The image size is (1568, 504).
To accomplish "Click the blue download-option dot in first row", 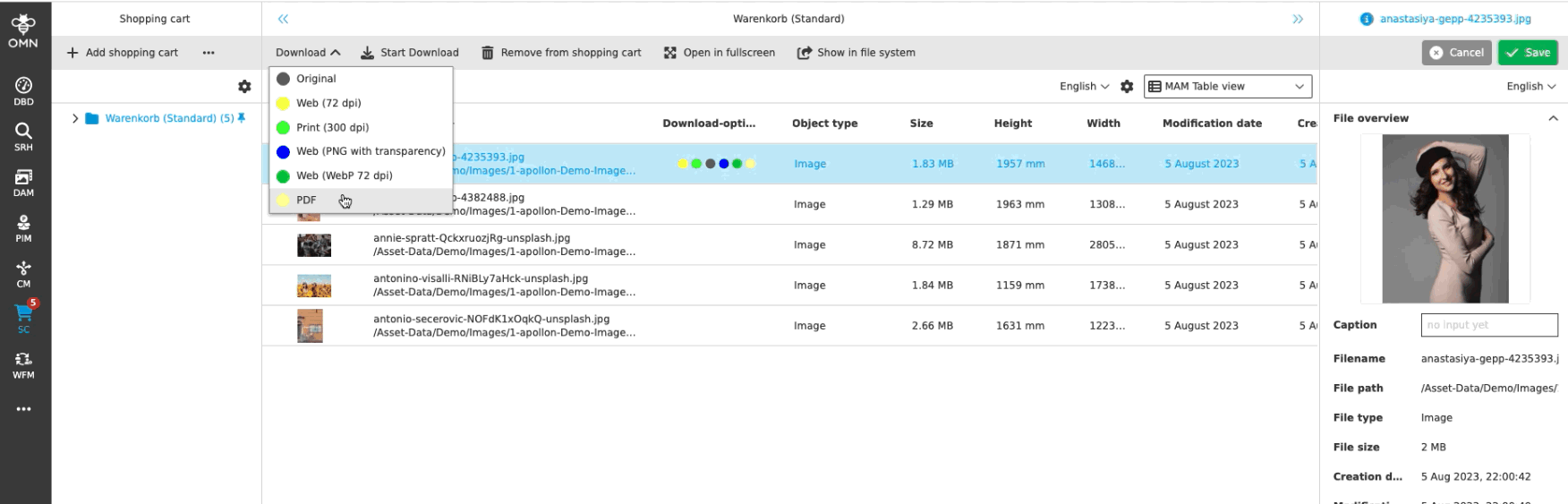I will [723, 164].
